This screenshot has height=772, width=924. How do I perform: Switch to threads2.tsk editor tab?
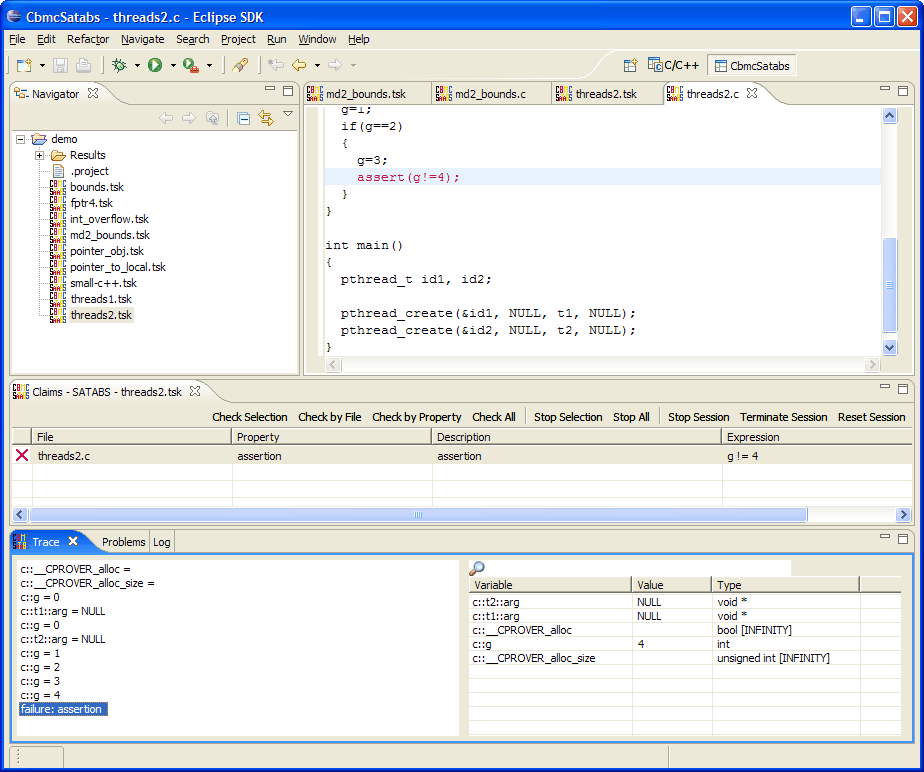click(x=606, y=94)
